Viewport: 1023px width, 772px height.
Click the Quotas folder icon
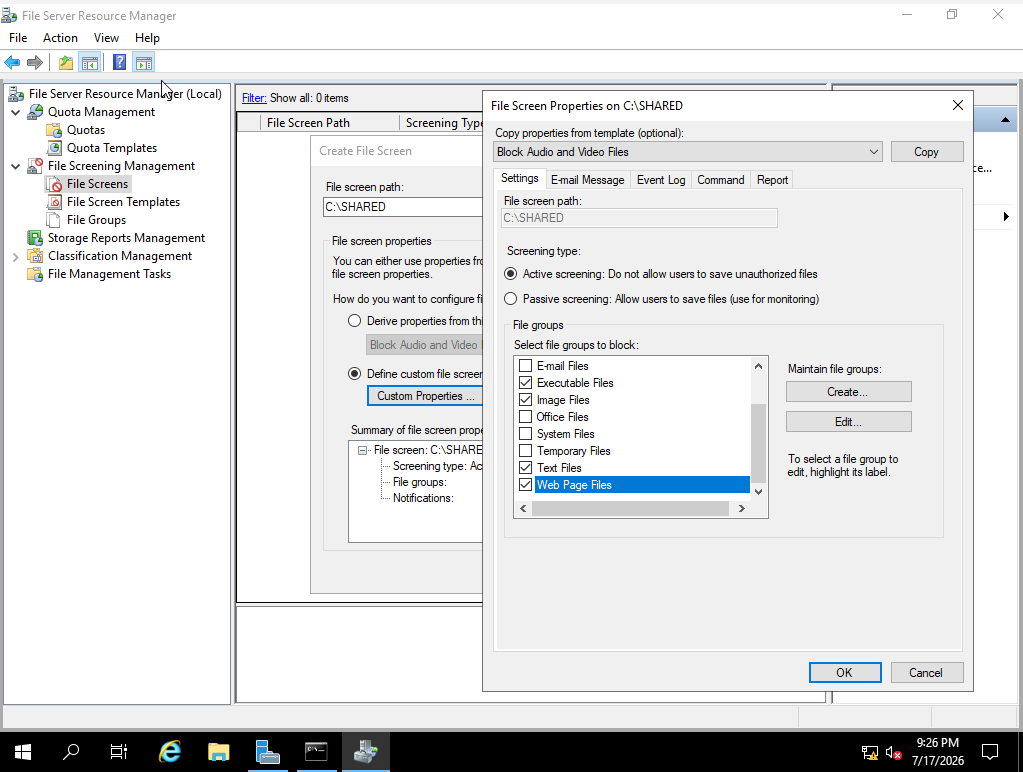click(x=54, y=130)
